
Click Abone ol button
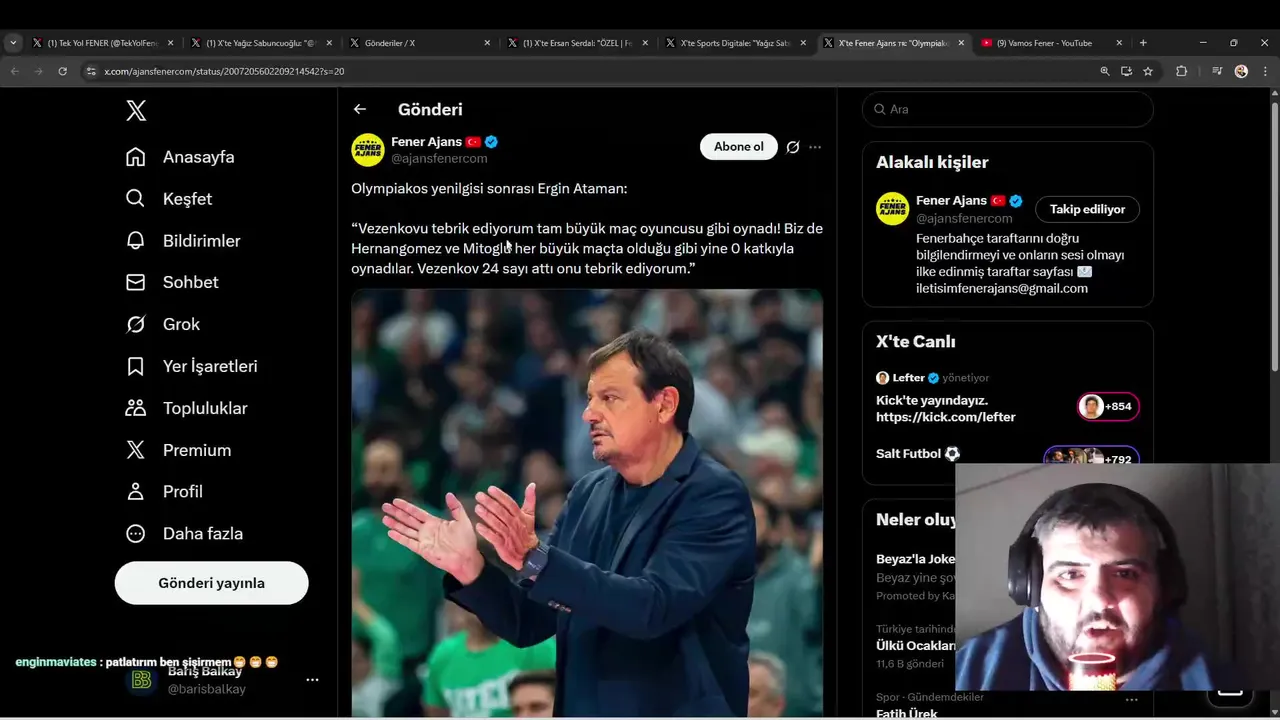[x=739, y=146]
